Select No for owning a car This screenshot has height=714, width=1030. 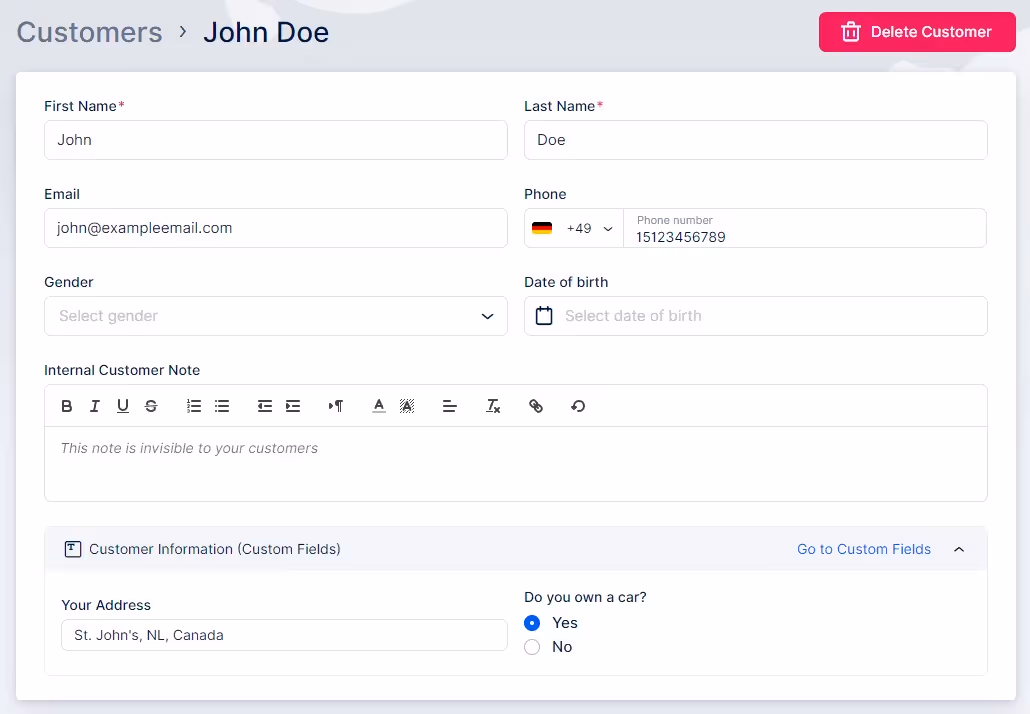[532, 647]
